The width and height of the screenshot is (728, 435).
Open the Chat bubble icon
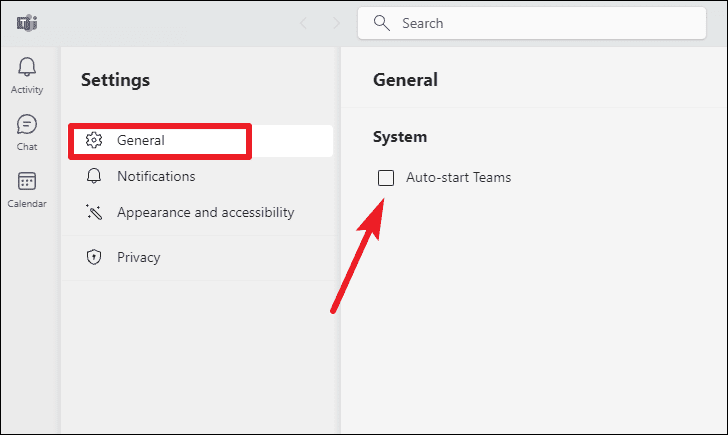(x=27, y=124)
